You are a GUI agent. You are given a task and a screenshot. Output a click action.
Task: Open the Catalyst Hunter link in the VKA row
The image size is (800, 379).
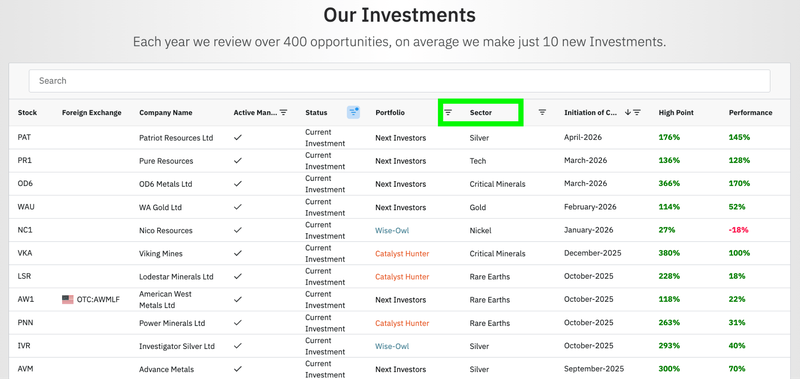pyautogui.click(x=402, y=253)
